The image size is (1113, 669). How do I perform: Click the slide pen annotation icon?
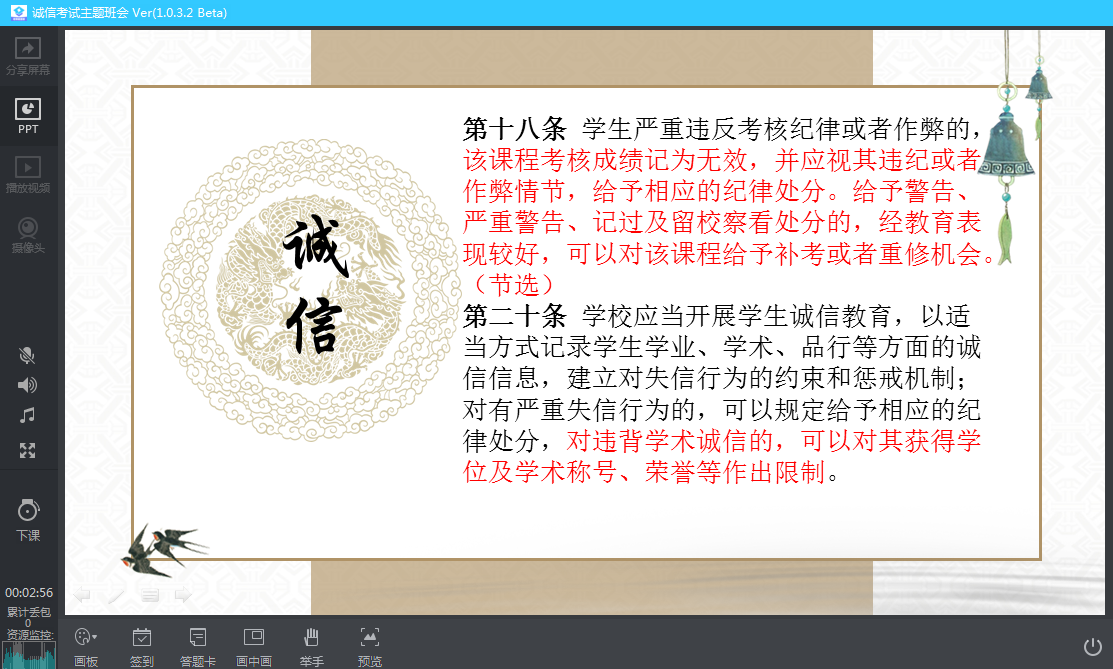116,594
